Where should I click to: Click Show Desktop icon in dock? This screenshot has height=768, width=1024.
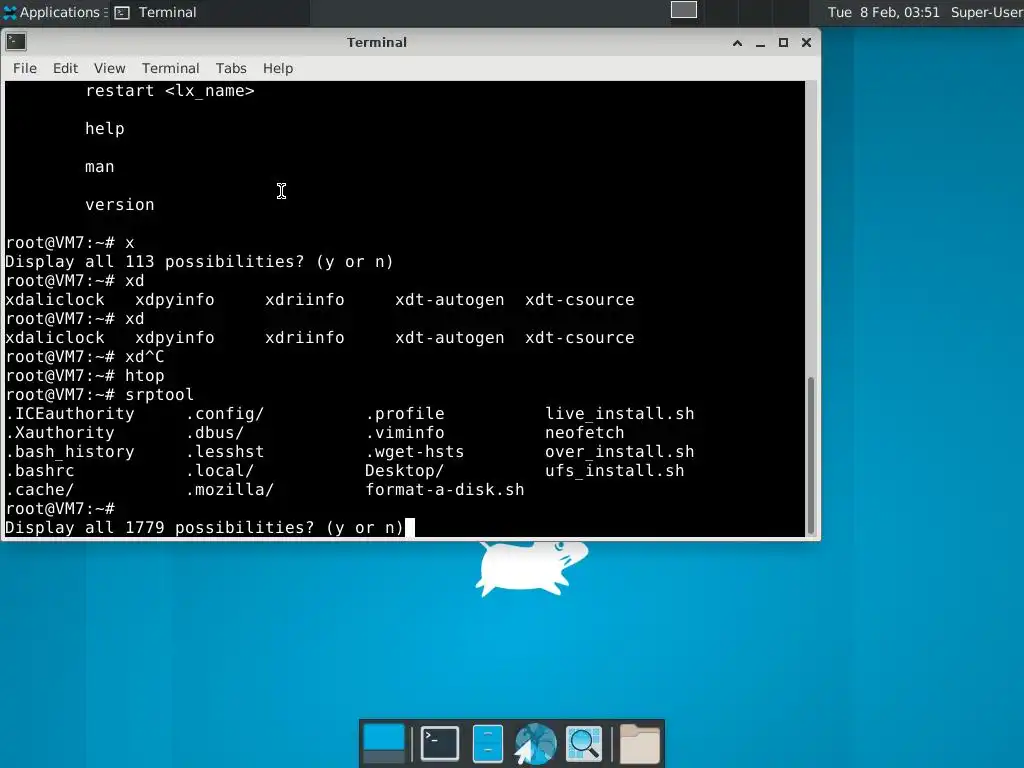[x=383, y=743]
